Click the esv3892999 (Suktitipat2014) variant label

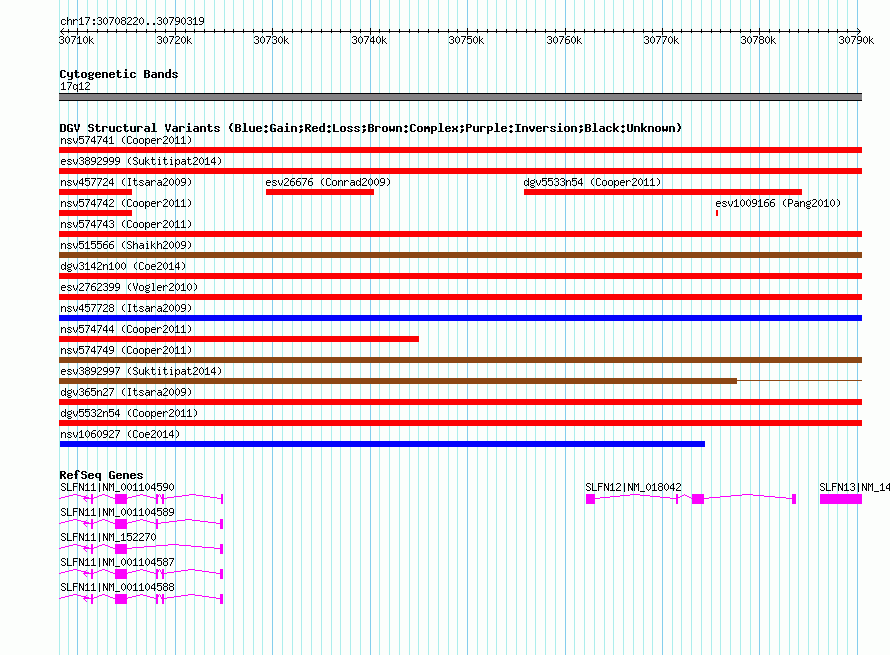click(141, 161)
